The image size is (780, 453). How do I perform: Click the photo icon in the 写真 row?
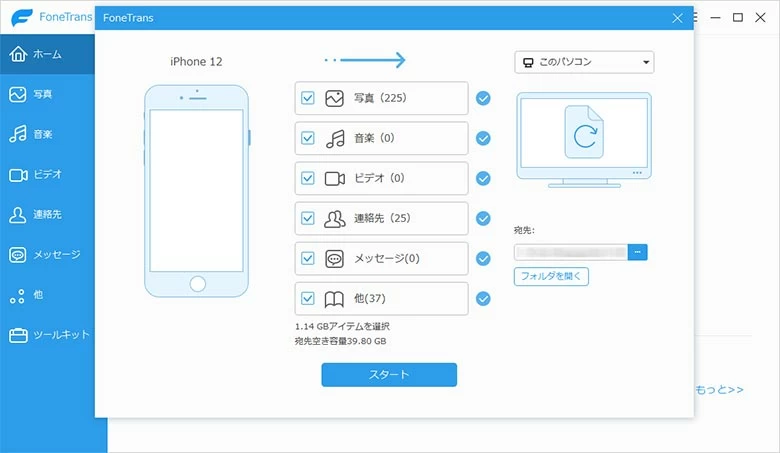pos(335,98)
